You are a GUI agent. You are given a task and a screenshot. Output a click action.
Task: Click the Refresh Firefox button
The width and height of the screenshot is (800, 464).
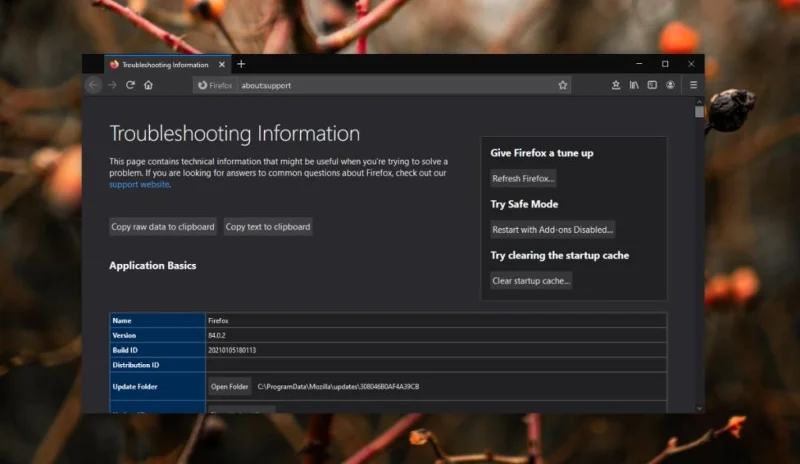tap(523, 179)
